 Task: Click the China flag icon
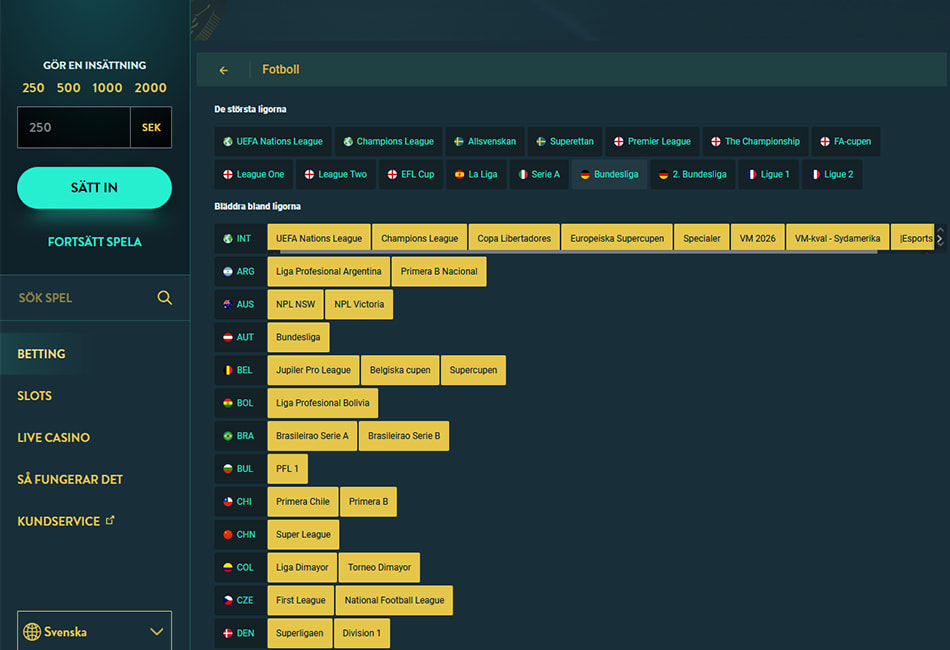click(228, 534)
